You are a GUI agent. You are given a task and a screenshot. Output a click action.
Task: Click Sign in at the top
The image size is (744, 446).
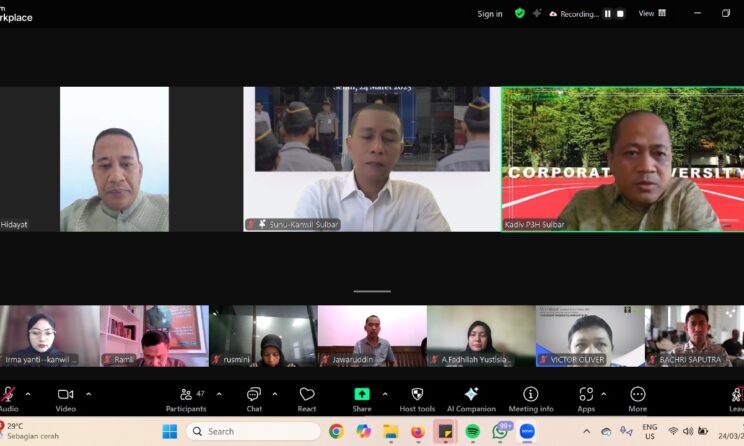pos(490,14)
